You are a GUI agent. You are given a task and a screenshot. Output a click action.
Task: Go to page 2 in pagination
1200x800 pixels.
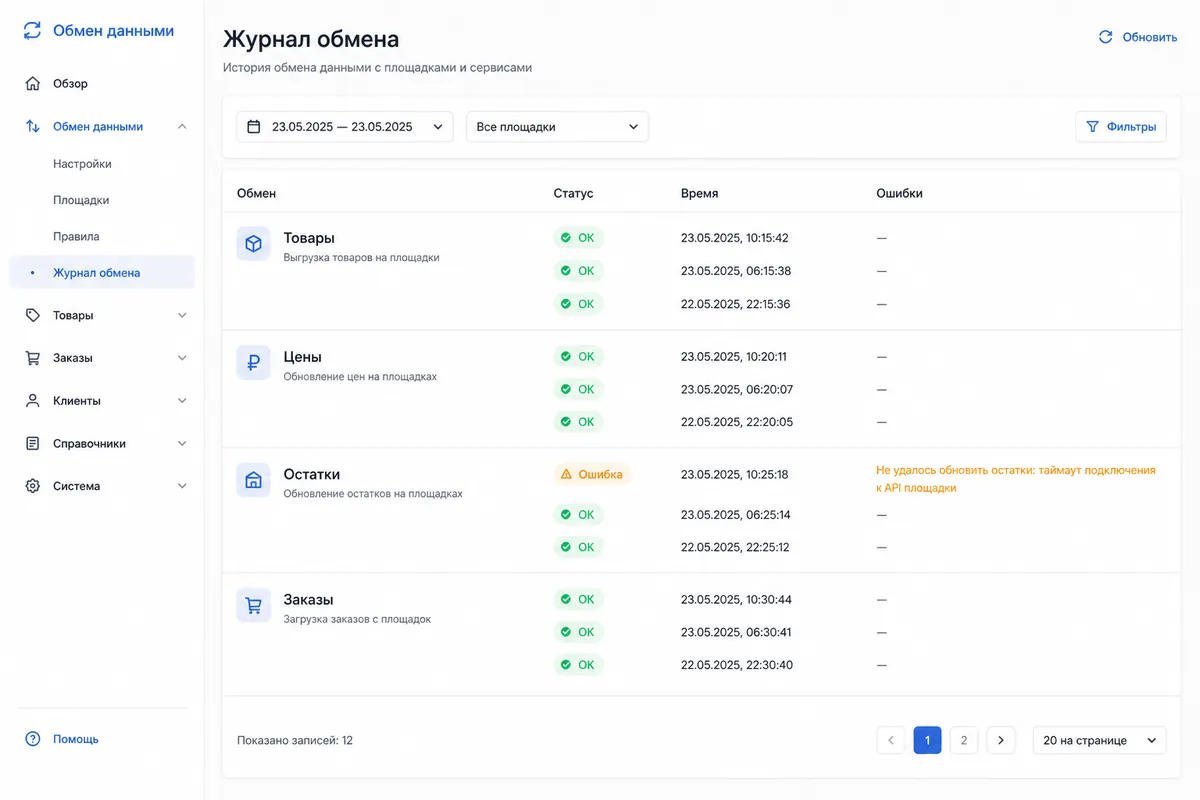963,740
